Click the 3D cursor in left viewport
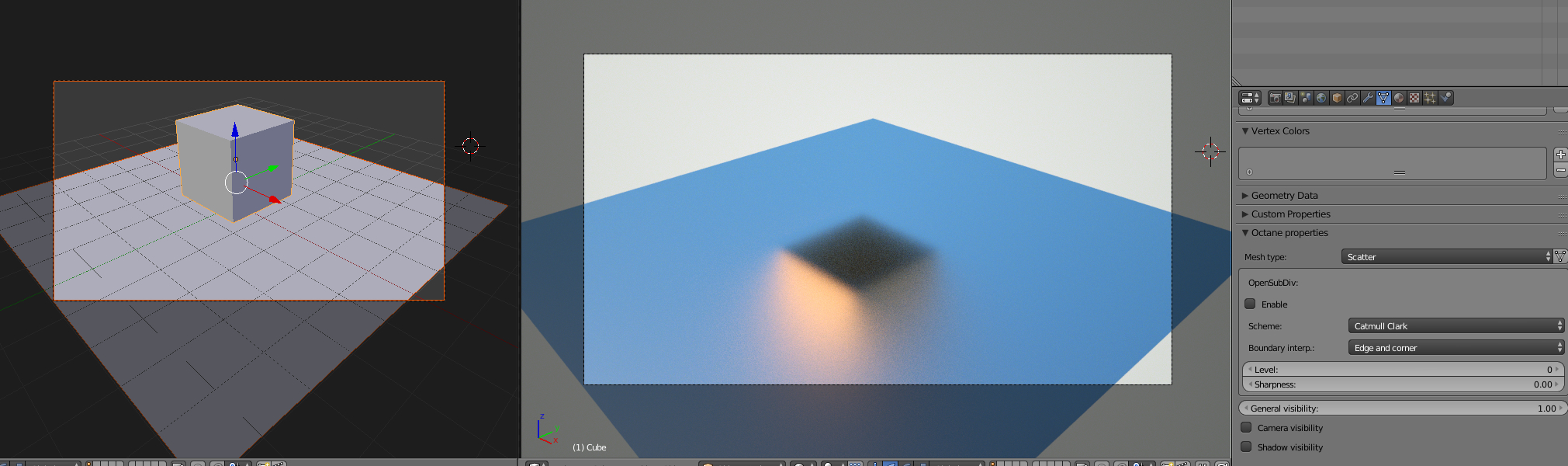The width and height of the screenshot is (1568, 466). click(x=470, y=145)
